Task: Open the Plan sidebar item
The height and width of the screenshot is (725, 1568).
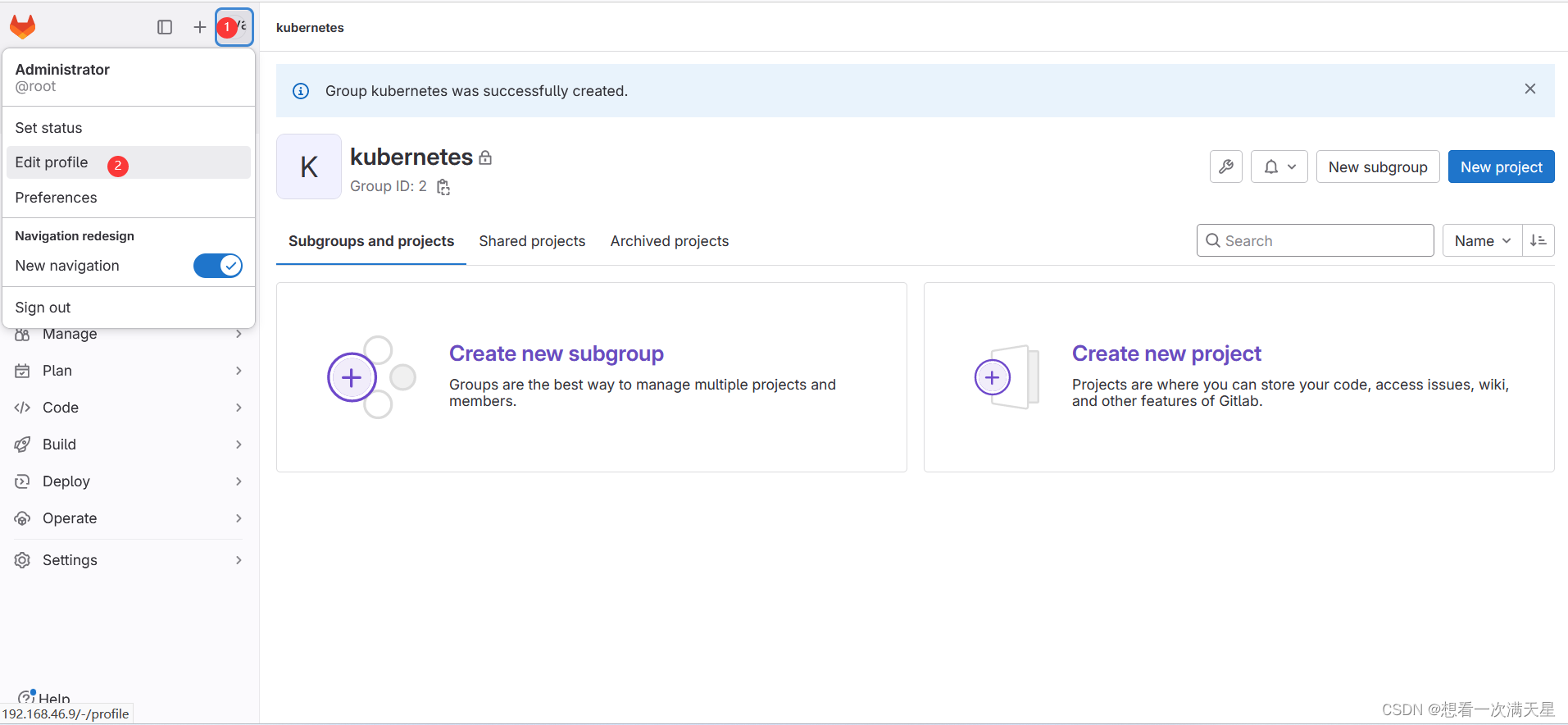Action: click(129, 371)
